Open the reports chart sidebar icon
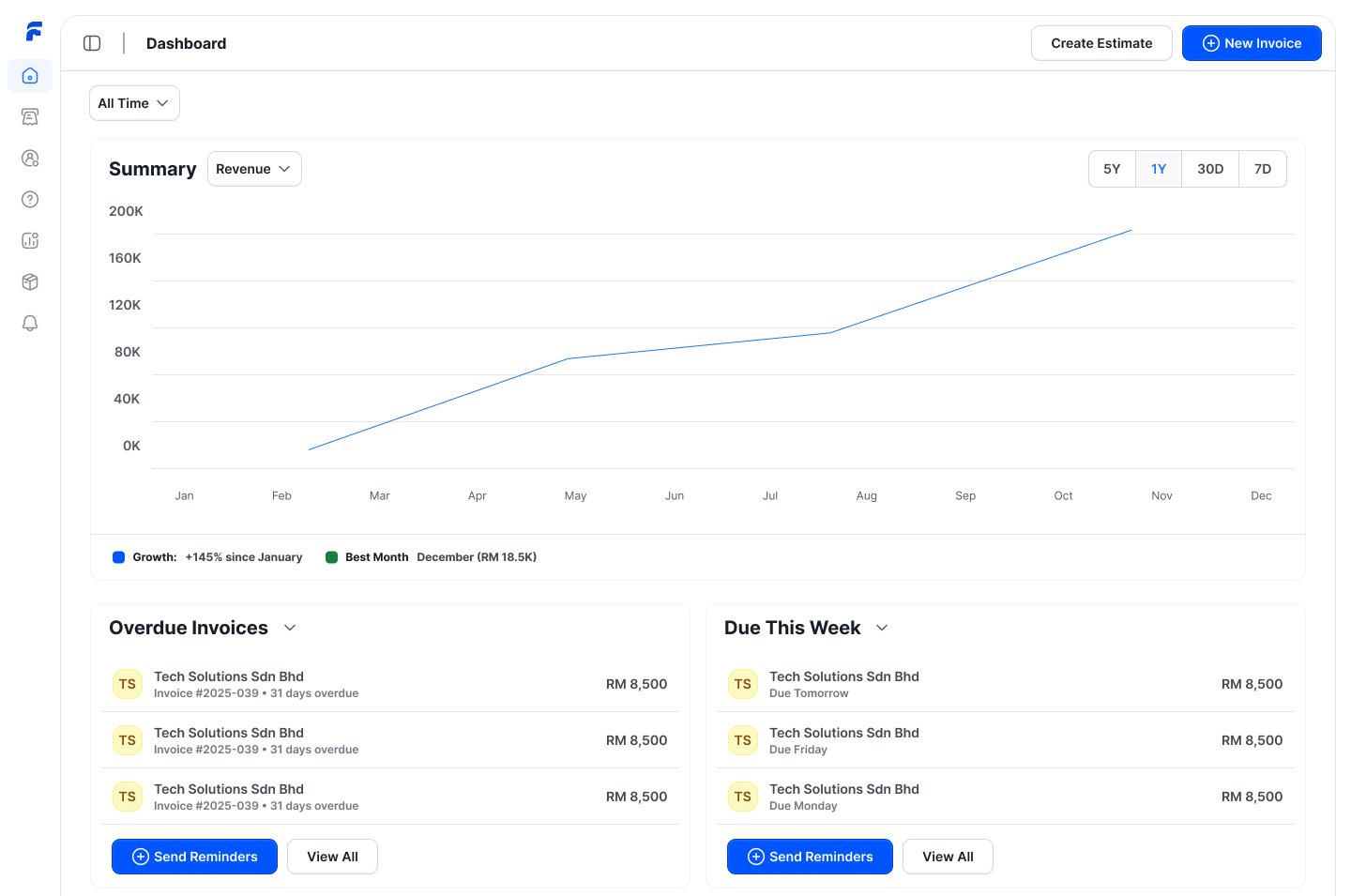 [30, 241]
